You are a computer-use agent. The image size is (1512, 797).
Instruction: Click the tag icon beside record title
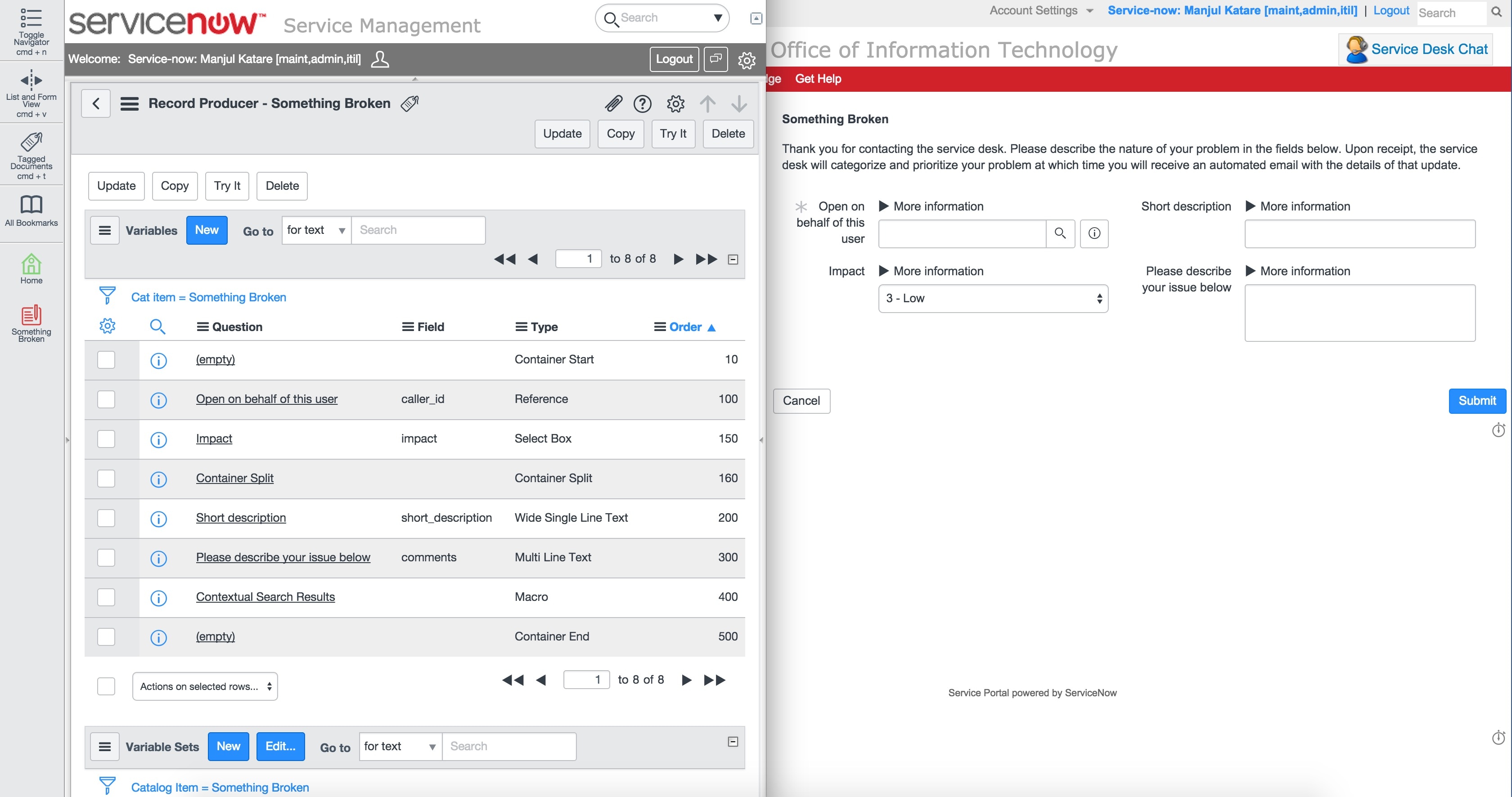[409, 103]
